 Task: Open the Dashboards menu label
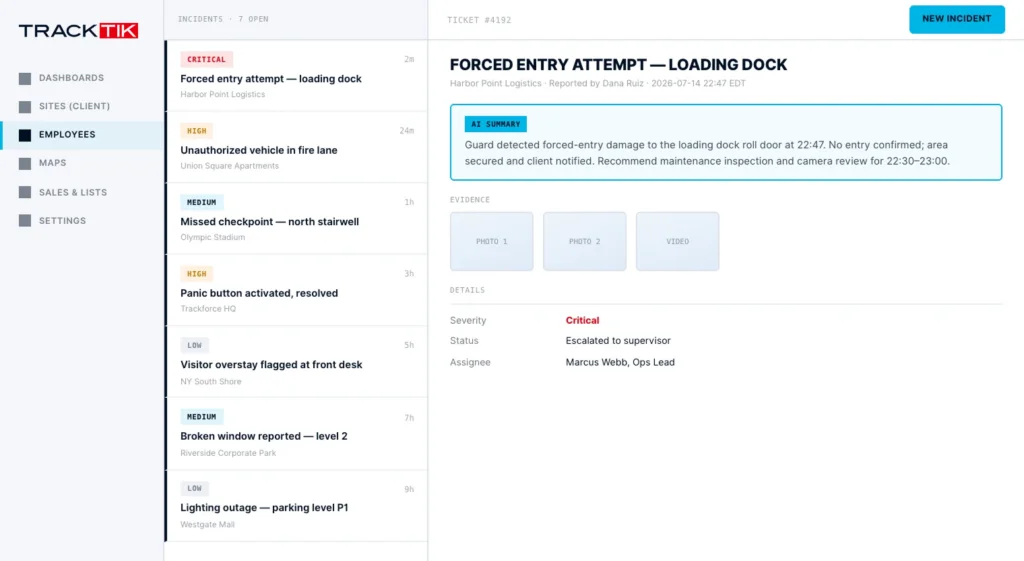pos(71,78)
